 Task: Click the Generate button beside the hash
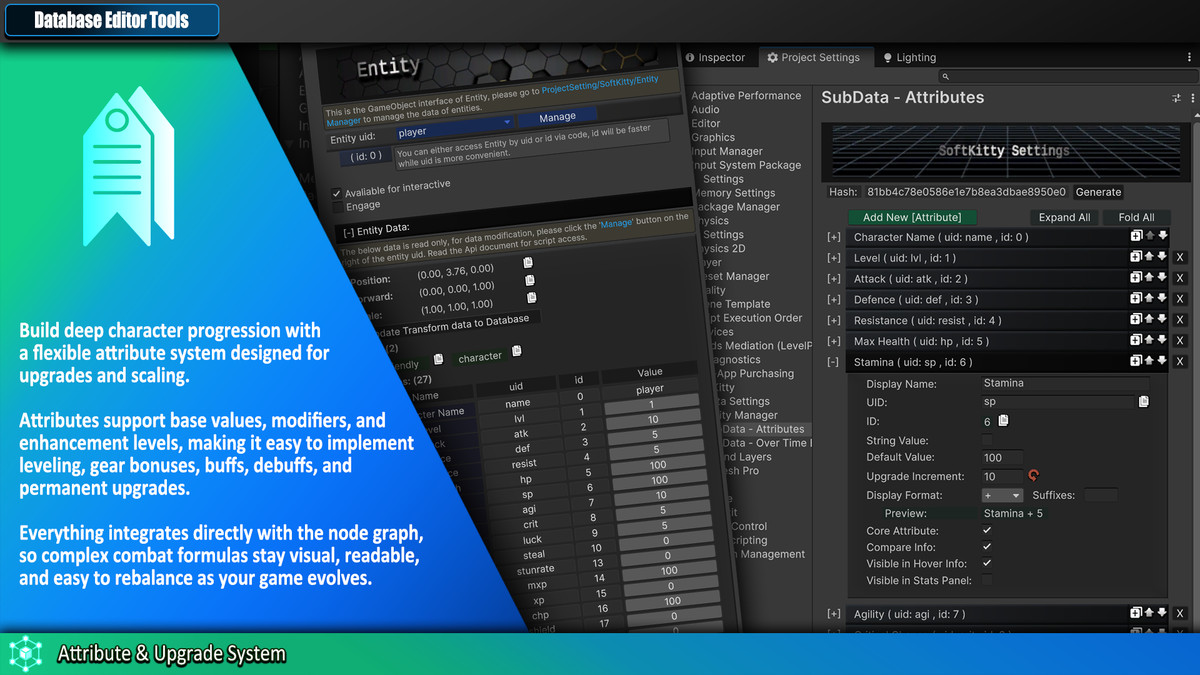[1098, 192]
